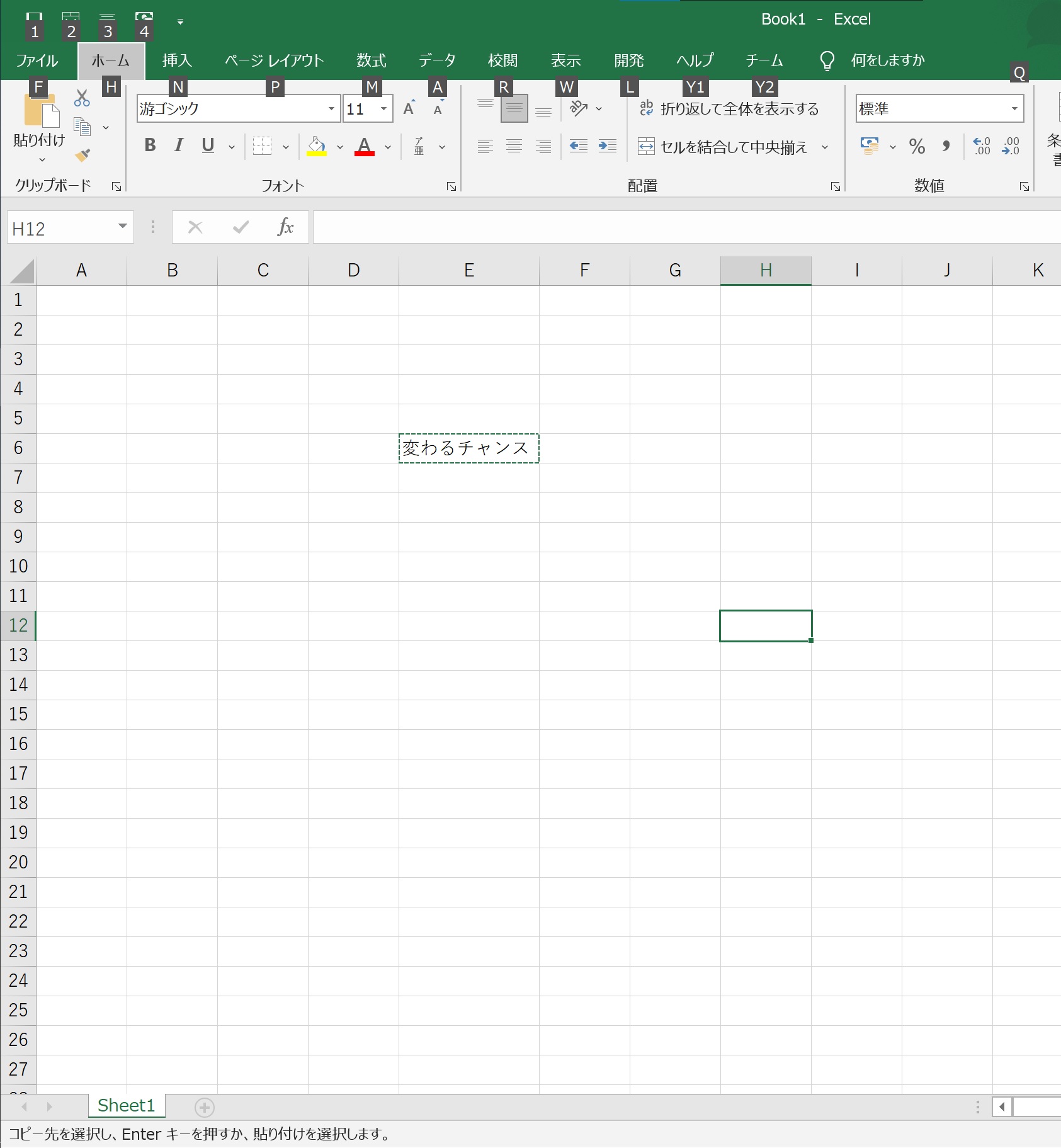Image resolution: width=1061 pixels, height=1148 pixels.
Task: Switch to the 挿入 tab
Action: point(177,60)
